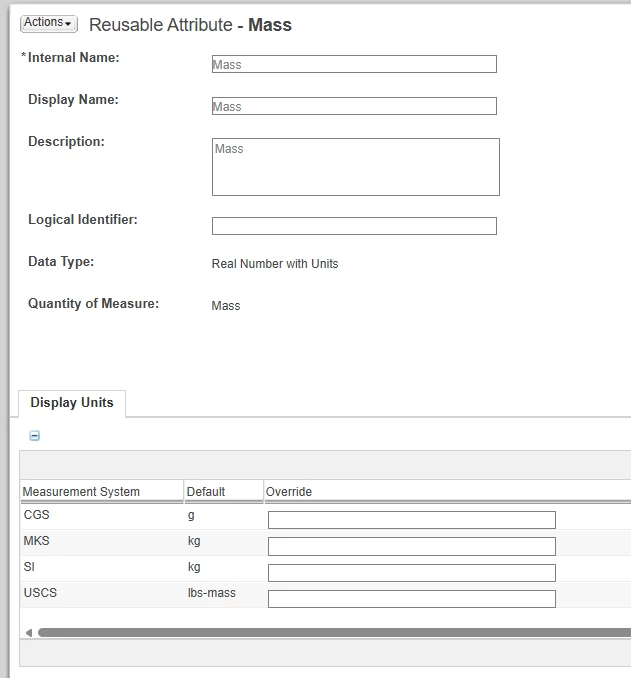Click the Display Name input field
The width and height of the screenshot is (631, 678).
[x=354, y=106]
